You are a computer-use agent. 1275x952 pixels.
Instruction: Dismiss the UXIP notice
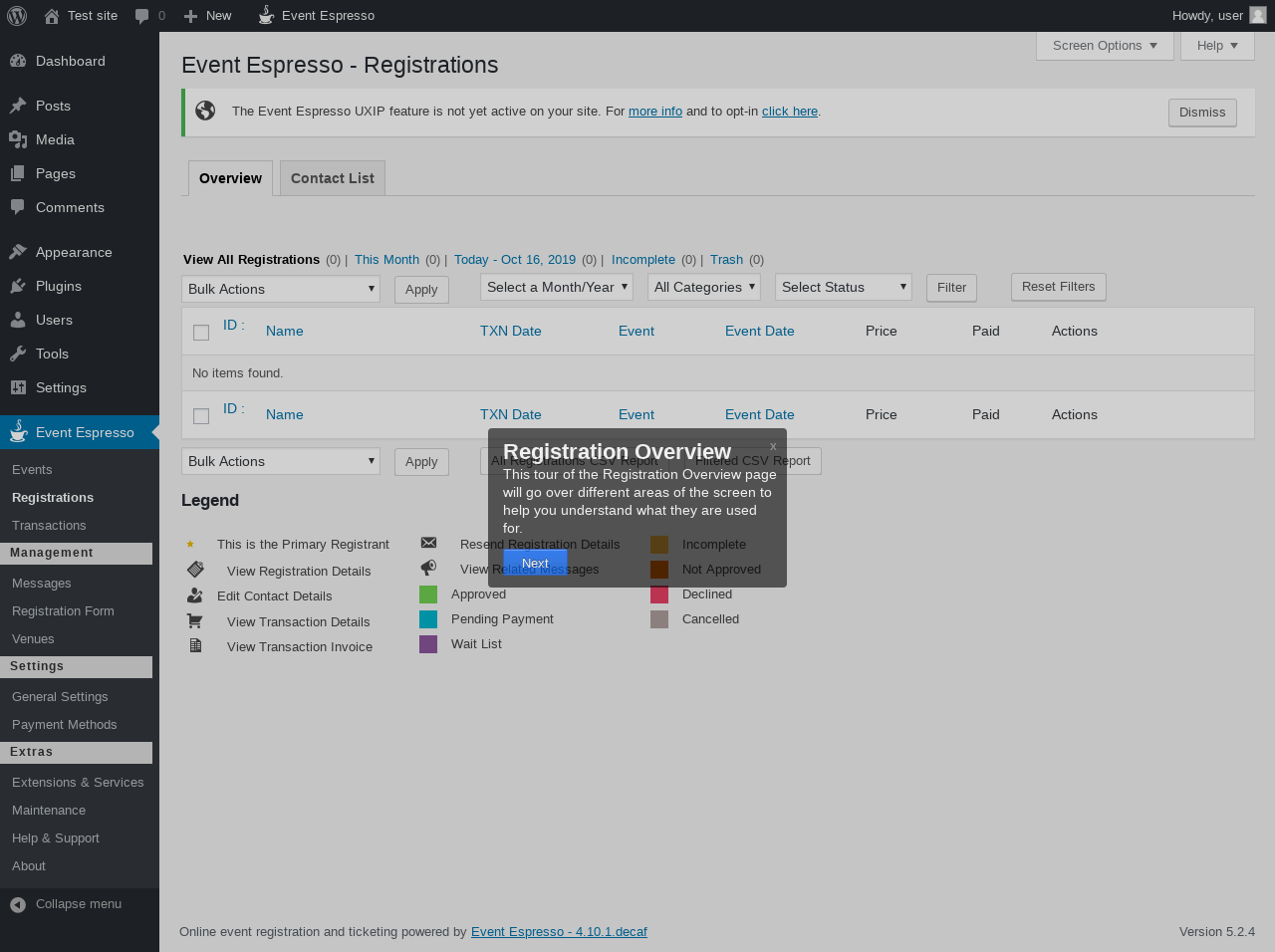pyautogui.click(x=1202, y=113)
